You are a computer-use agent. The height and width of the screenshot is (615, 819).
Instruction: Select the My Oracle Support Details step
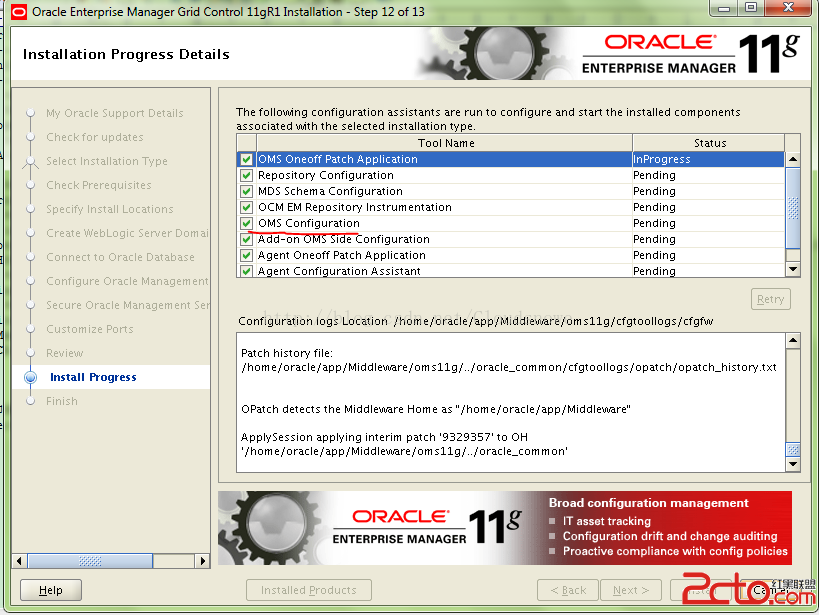click(x=114, y=113)
